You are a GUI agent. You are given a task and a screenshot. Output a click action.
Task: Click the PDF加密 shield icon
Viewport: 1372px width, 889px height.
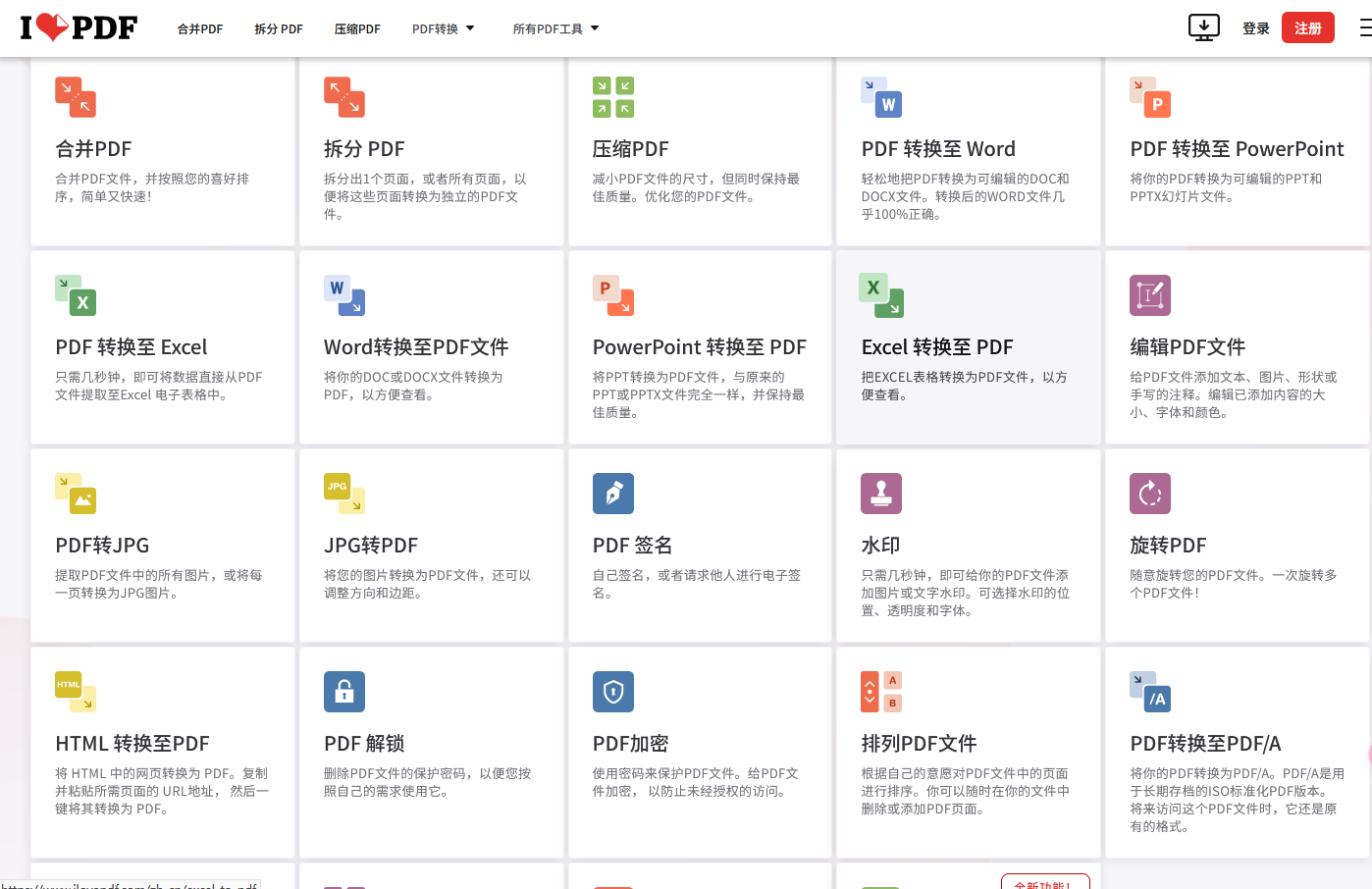click(613, 692)
